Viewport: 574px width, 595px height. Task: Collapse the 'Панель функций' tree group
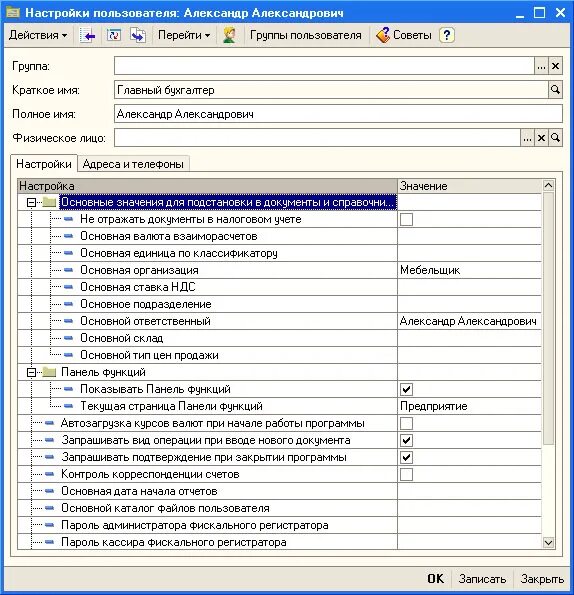[31, 372]
